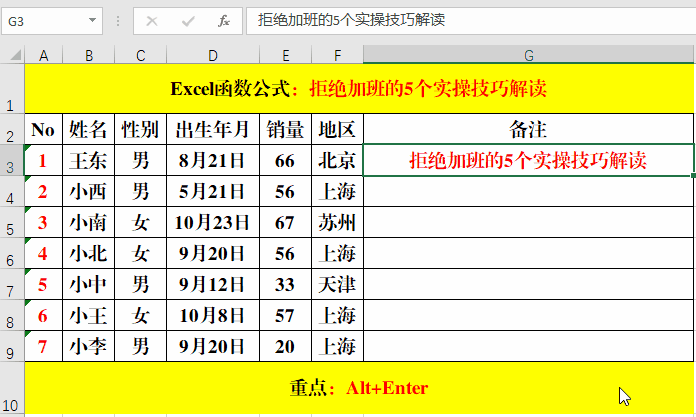This screenshot has width=696, height=417.
Task: Click the '地区' header cell
Action: 337,129
